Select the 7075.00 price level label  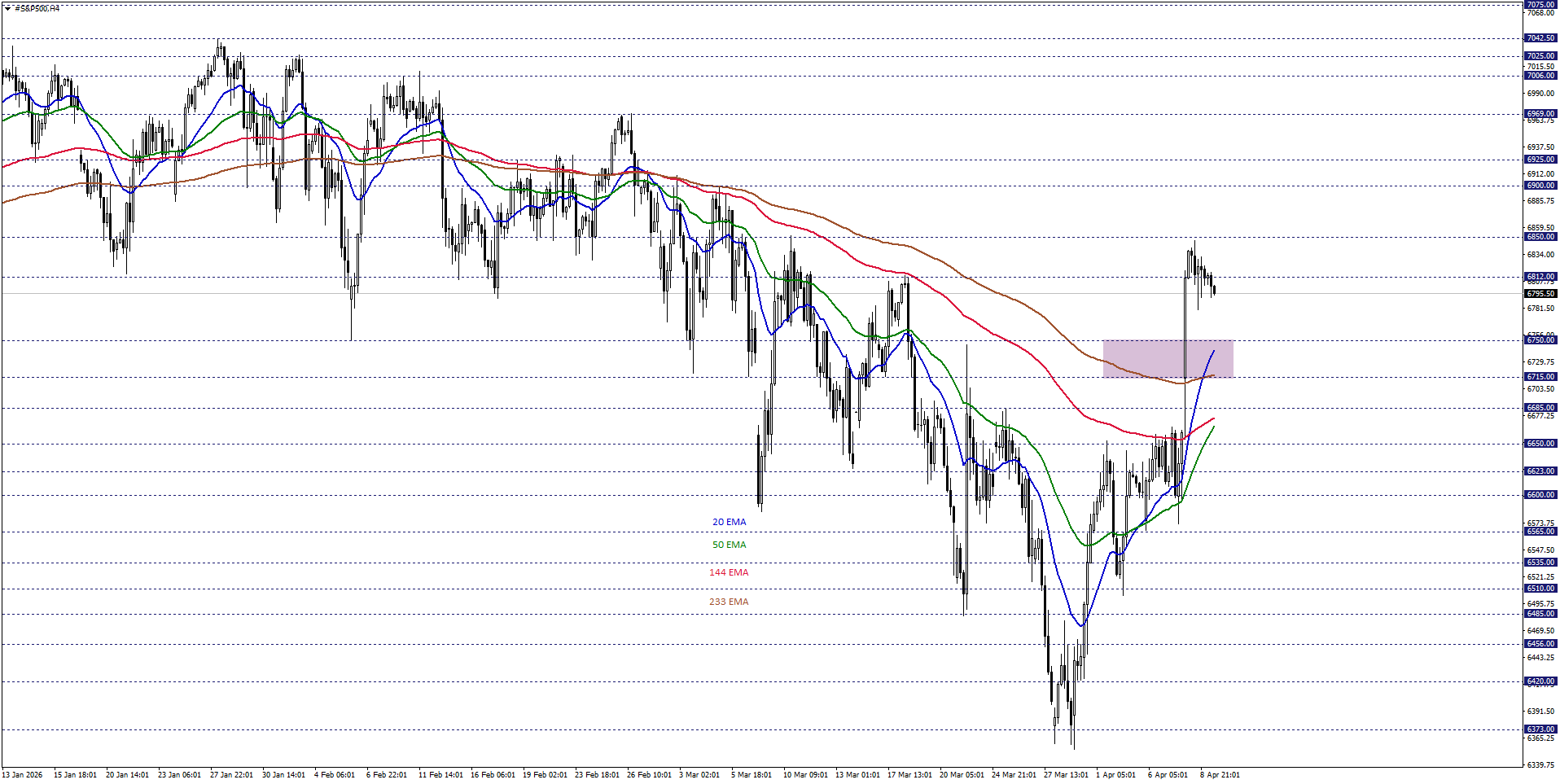pos(1541,4)
